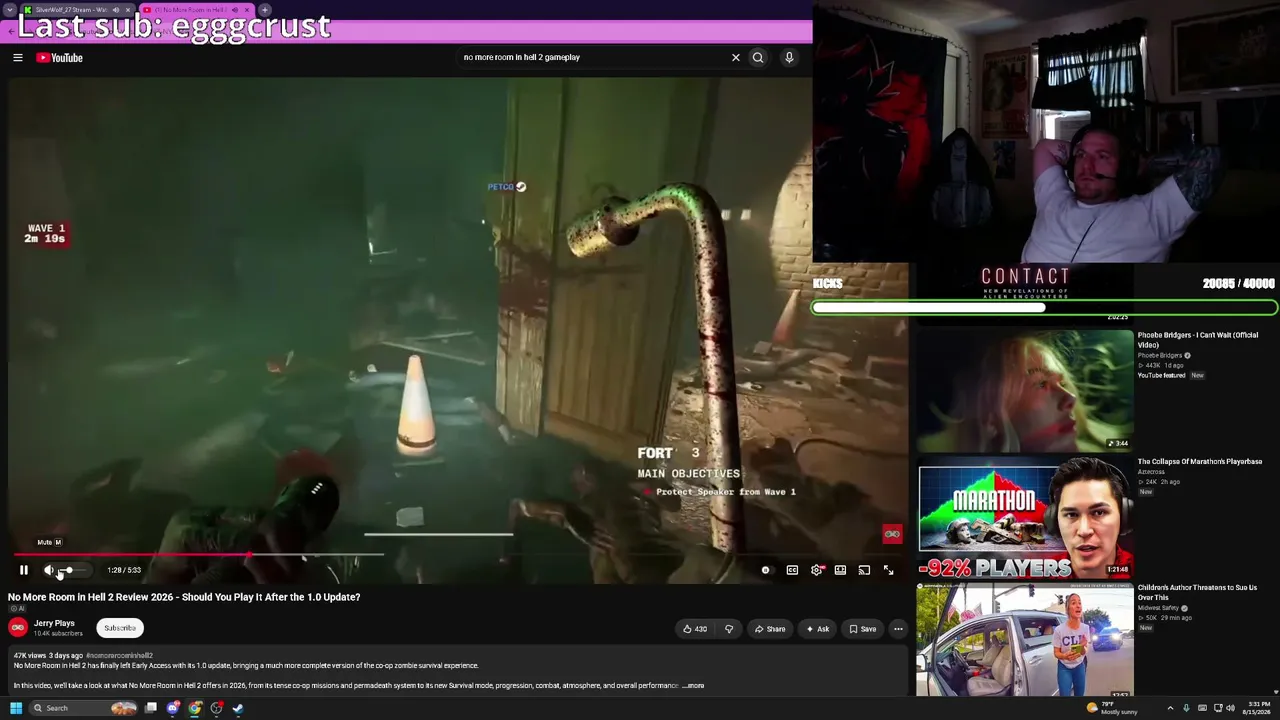Screen dimensions: 1280x720
Task: Open the taskbar volume speaker icon
Action: (x=1230, y=708)
